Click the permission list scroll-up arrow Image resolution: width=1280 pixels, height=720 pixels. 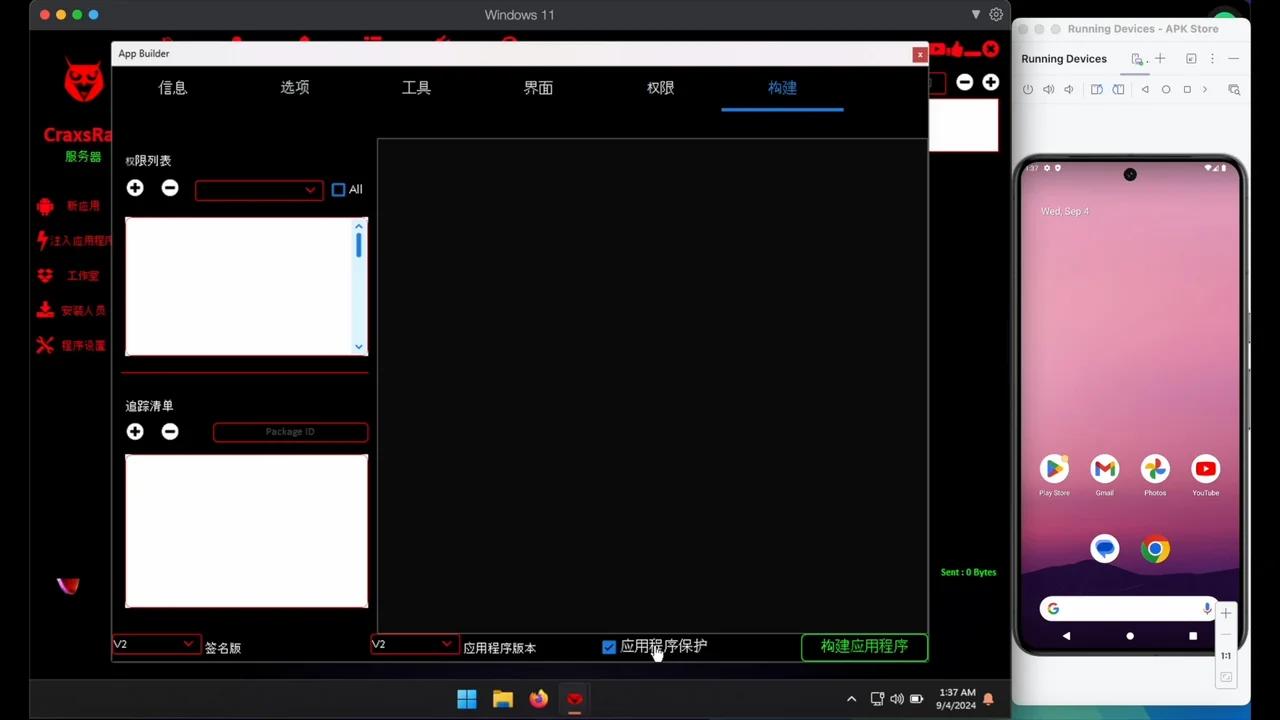(359, 226)
